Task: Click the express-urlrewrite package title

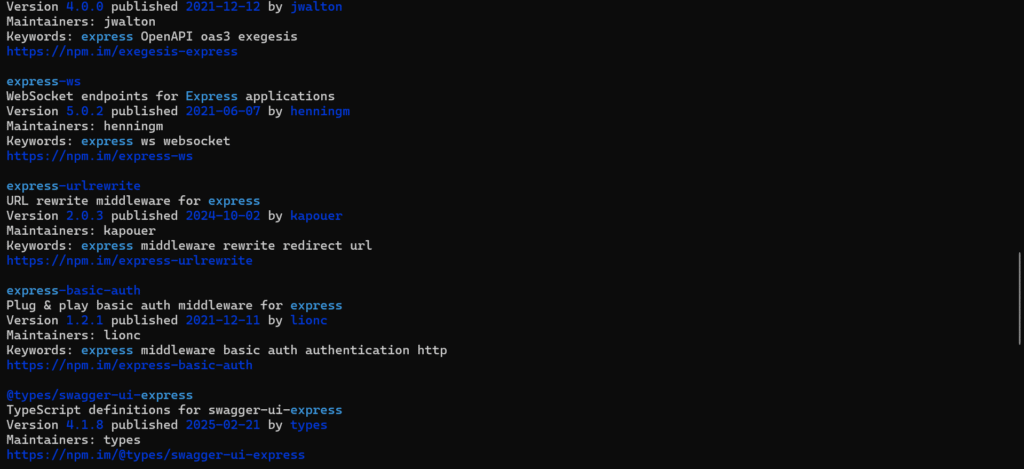Action: point(73,186)
